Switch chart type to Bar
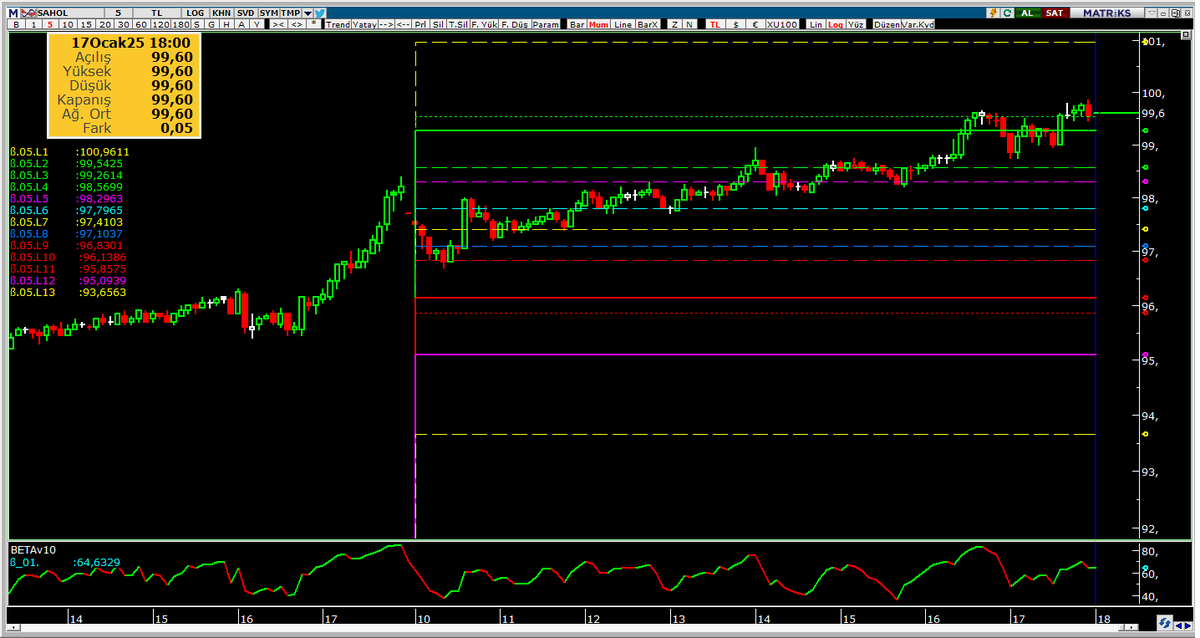The image size is (1200, 638). point(577,24)
